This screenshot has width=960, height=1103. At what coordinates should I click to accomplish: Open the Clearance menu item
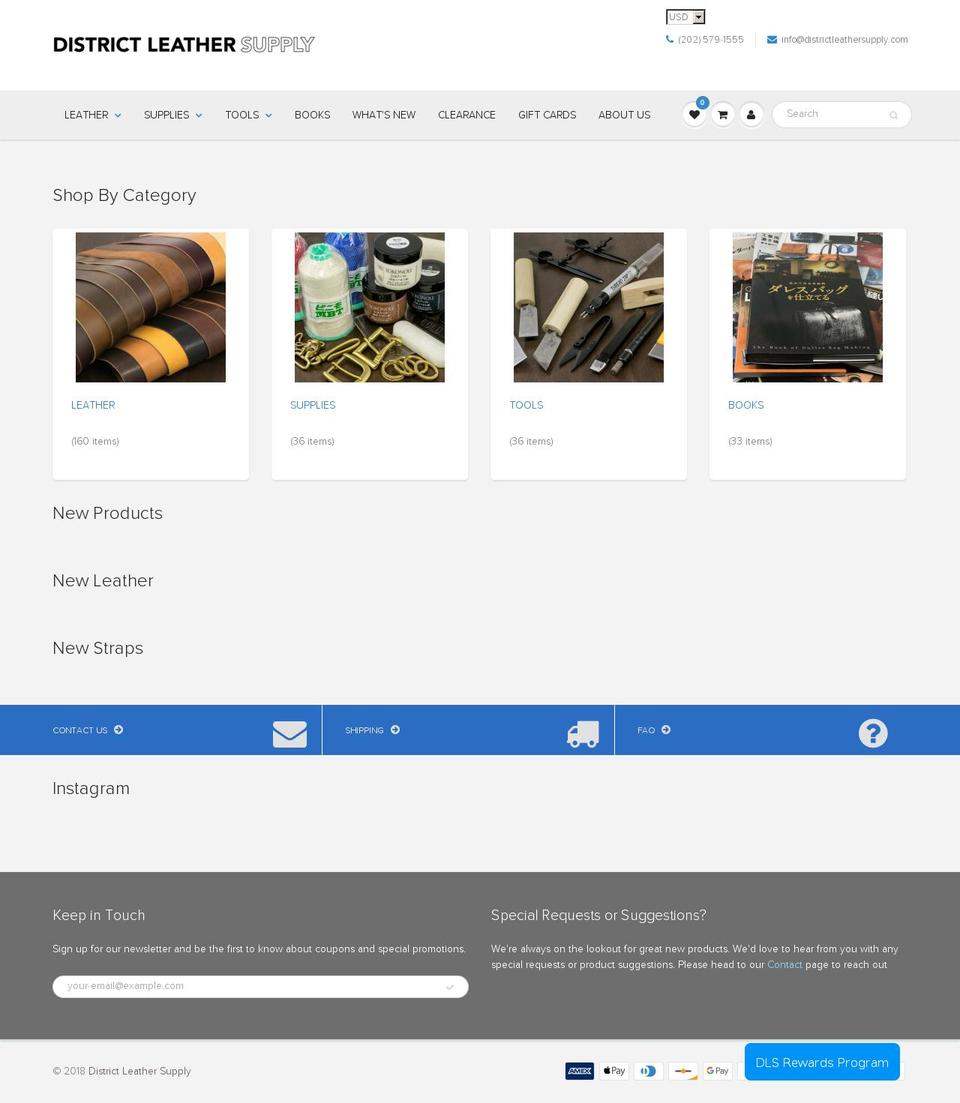(467, 115)
